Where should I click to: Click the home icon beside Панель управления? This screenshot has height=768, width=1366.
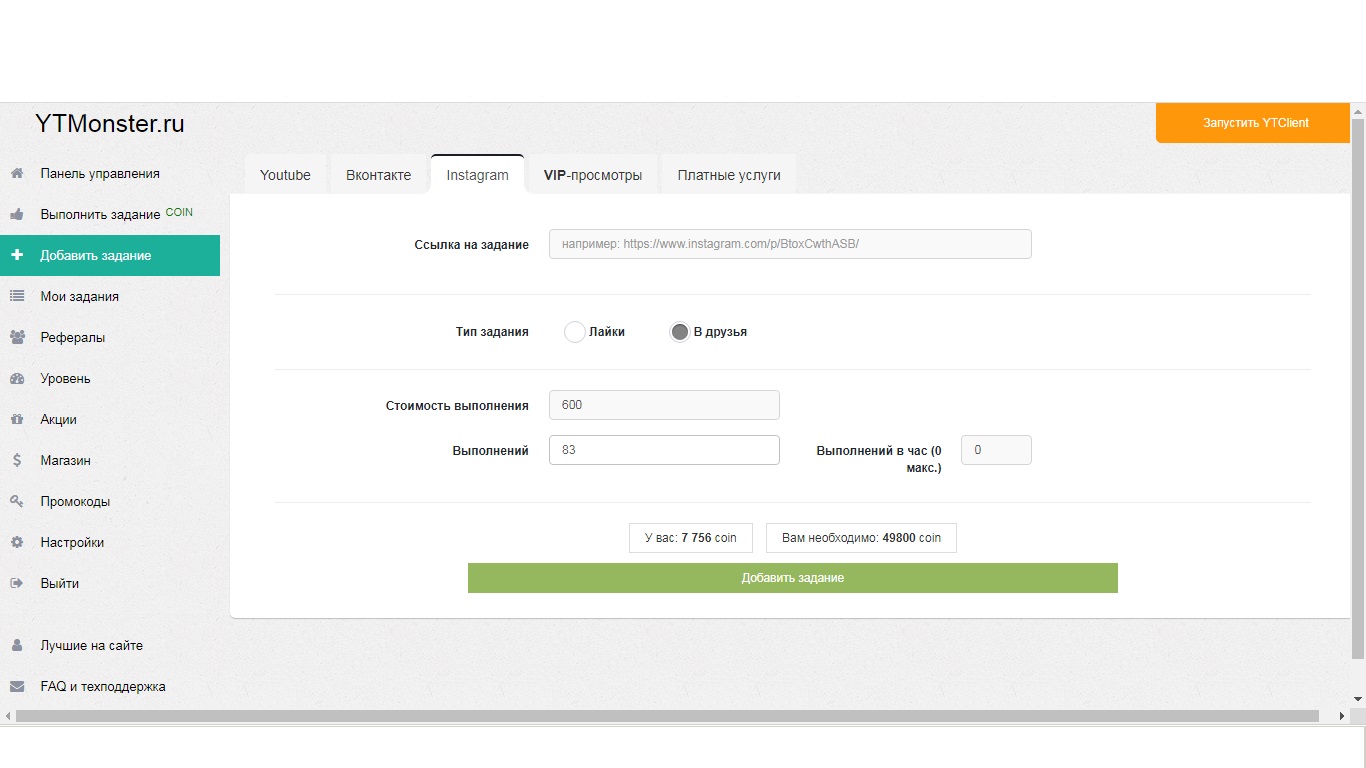click(17, 174)
